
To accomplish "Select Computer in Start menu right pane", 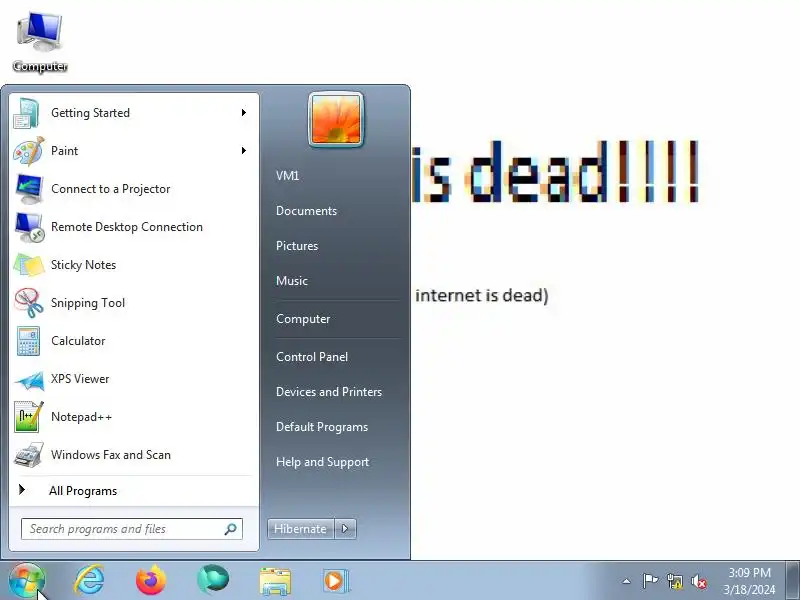I will click(x=303, y=319).
